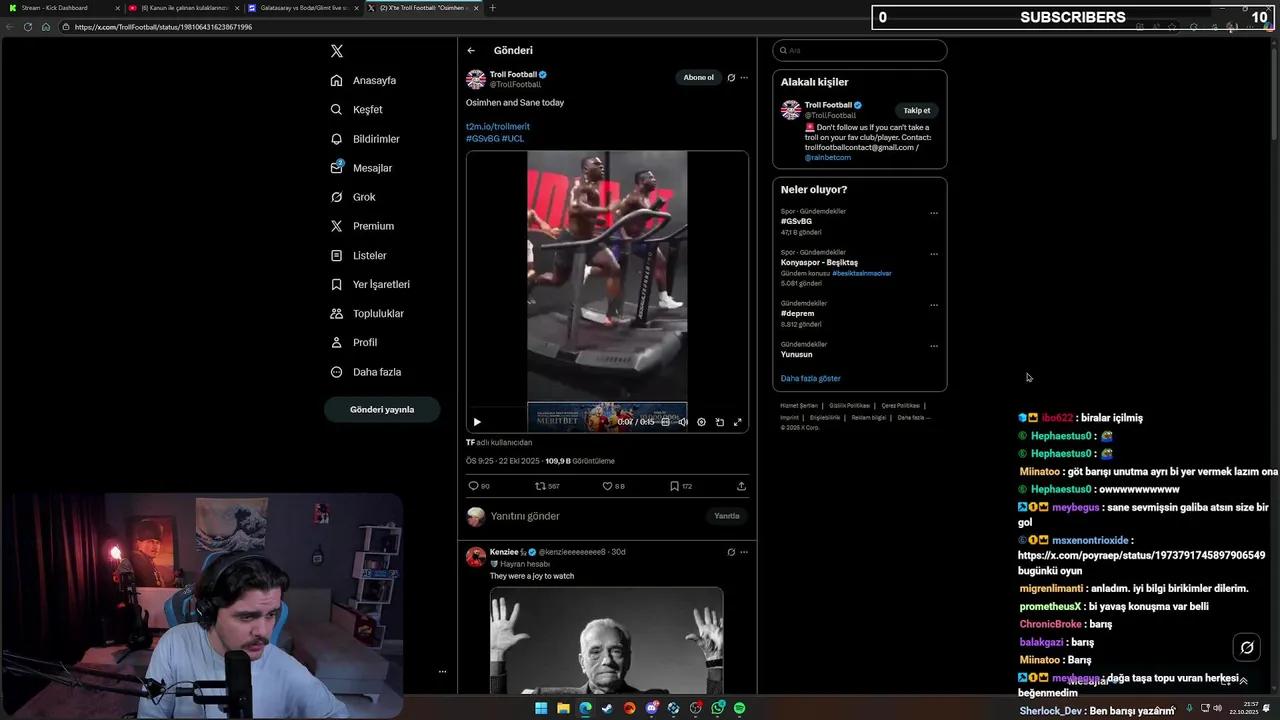Open more options for Konyaspor - Beşiktaş trend
Image resolution: width=1280 pixels, height=720 pixels.
(x=934, y=254)
